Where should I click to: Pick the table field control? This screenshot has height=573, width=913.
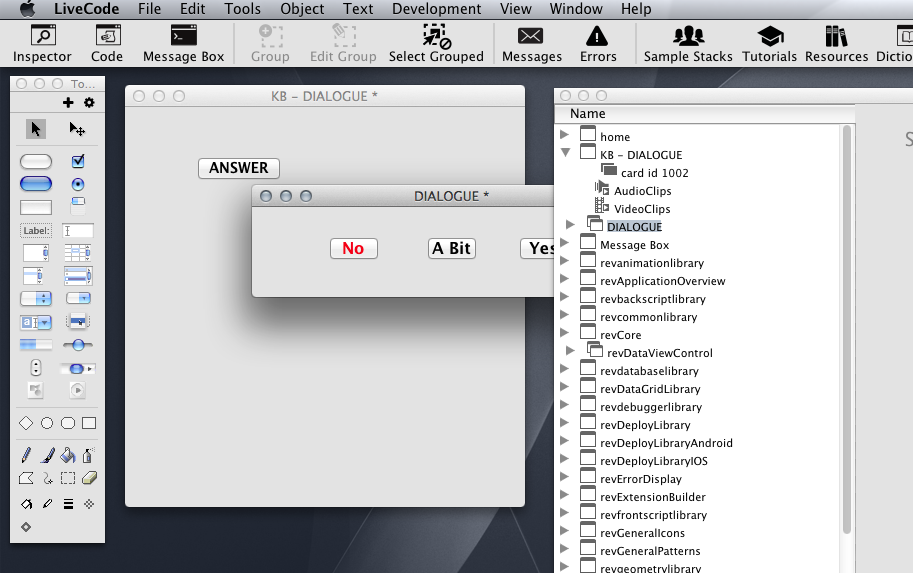[x=78, y=253]
